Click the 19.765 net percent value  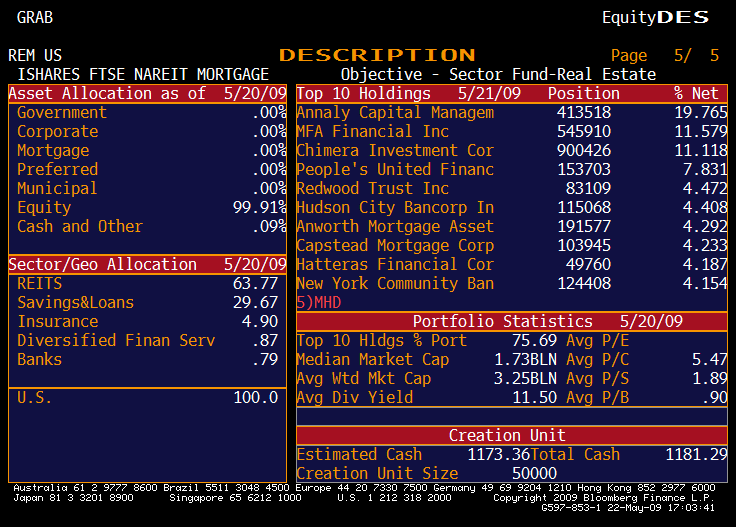[x=701, y=113]
